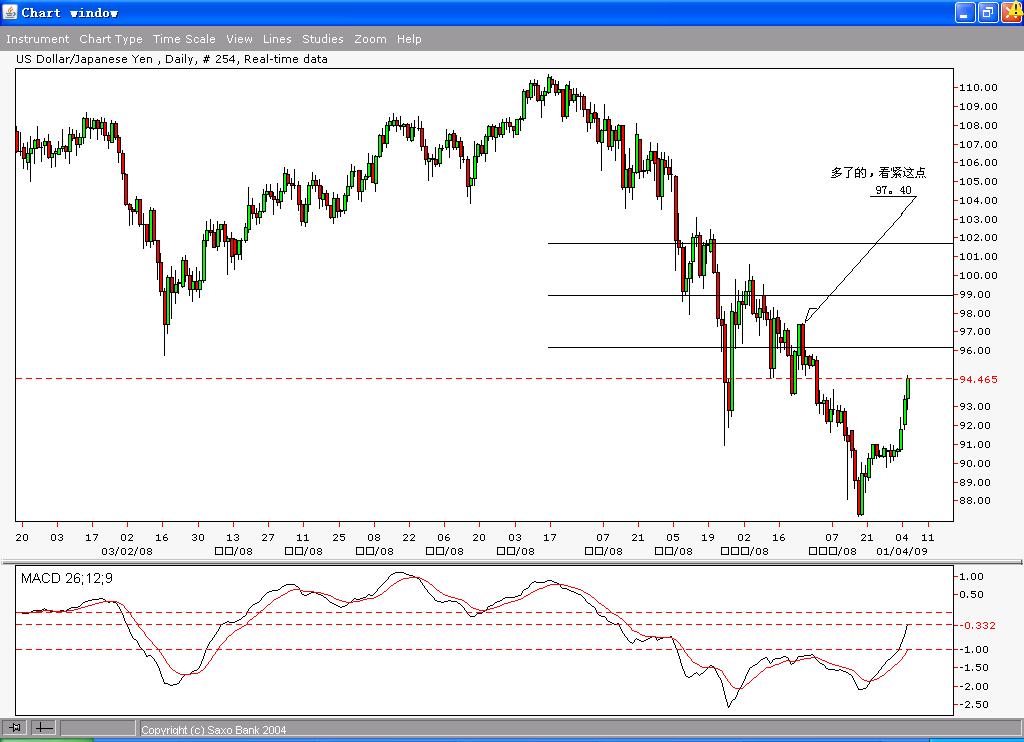
Task: Open the Help menu
Action: [409, 39]
